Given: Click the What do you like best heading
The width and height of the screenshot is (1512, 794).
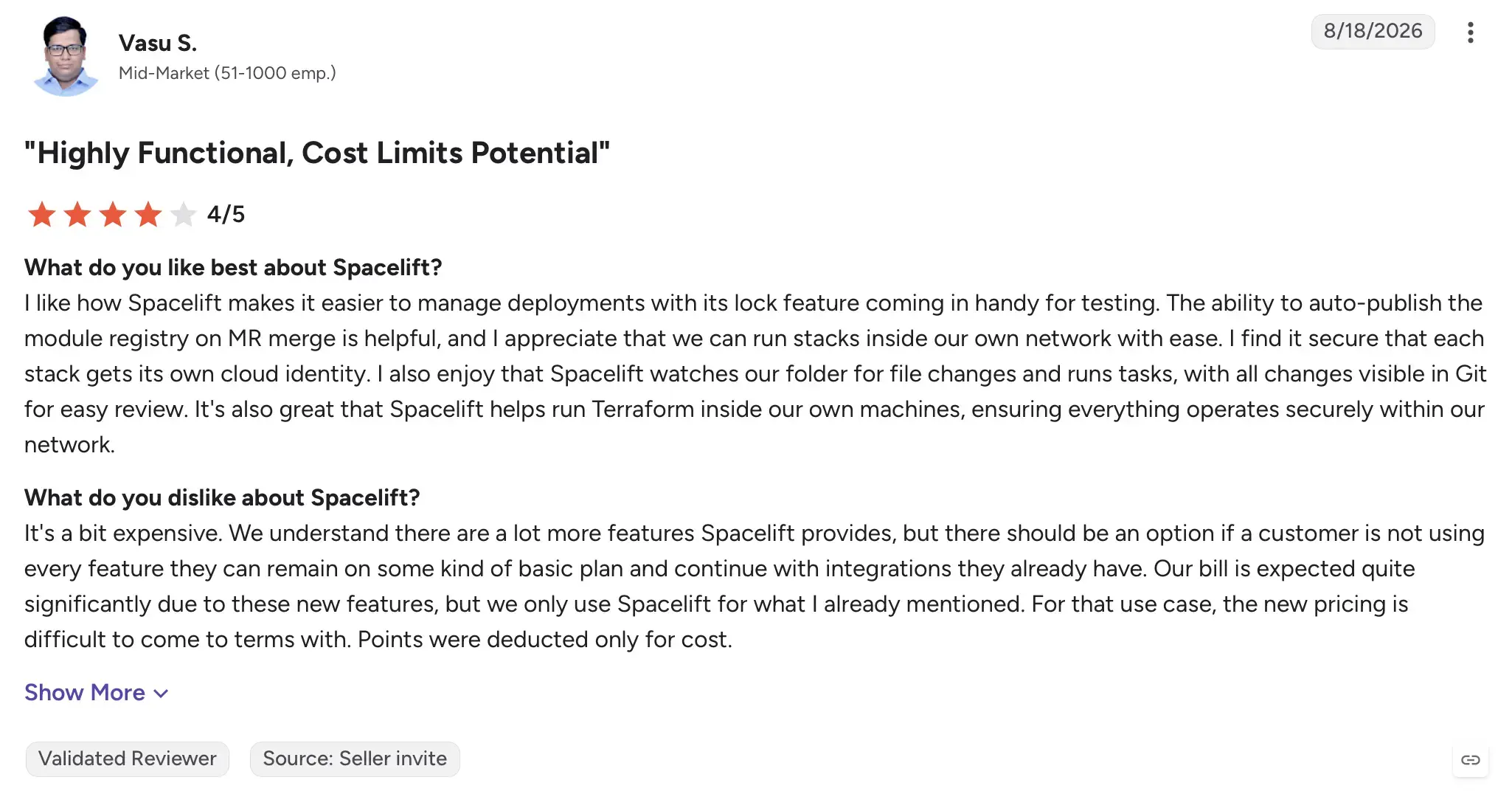Looking at the screenshot, I should pos(233,267).
